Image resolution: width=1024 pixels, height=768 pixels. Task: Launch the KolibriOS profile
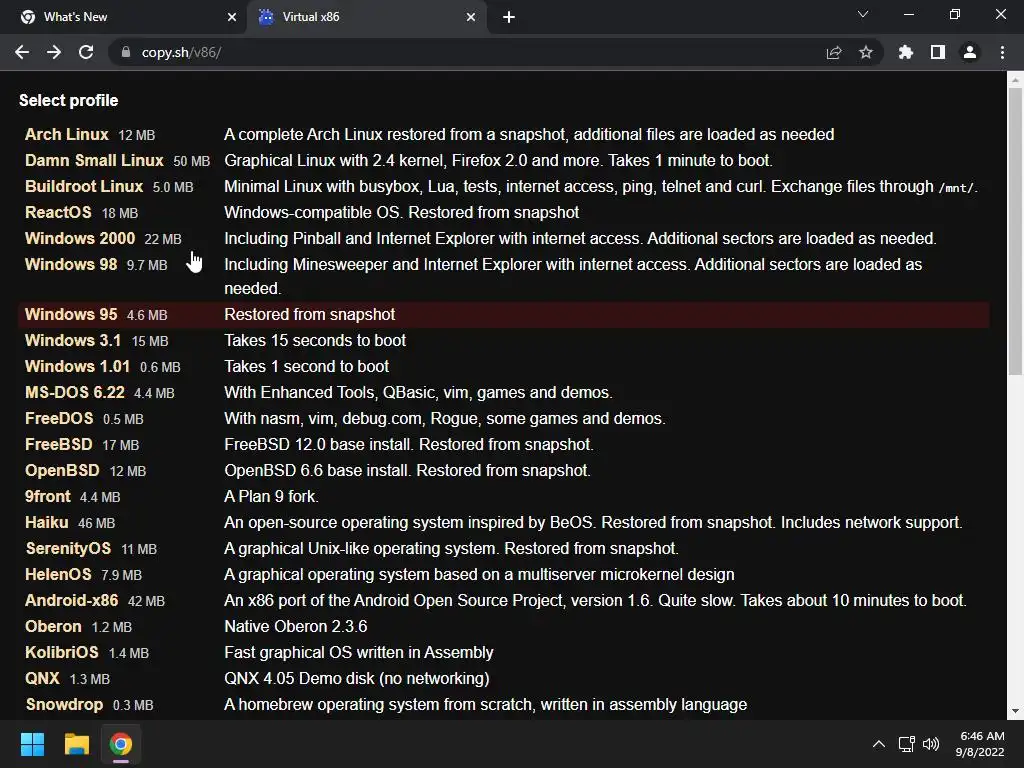62,653
